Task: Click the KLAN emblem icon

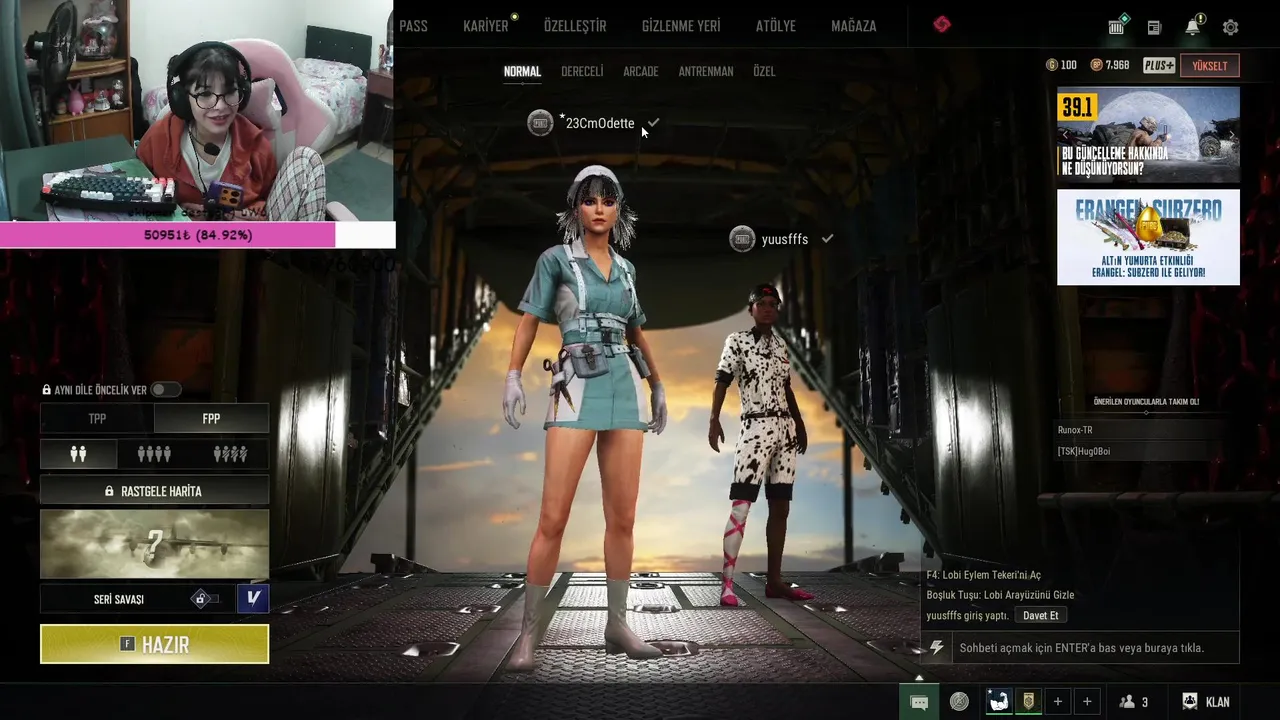Action: click(x=1190, y=701)
